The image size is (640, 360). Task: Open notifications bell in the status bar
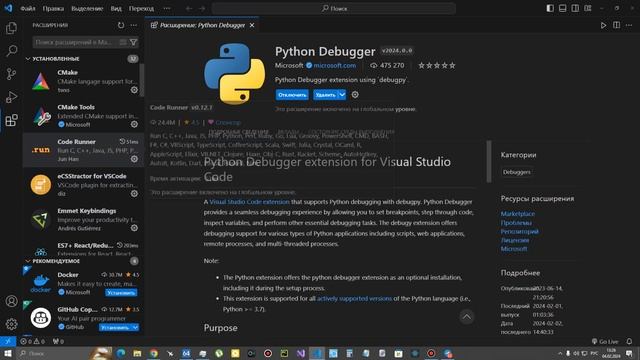(629, 341)
